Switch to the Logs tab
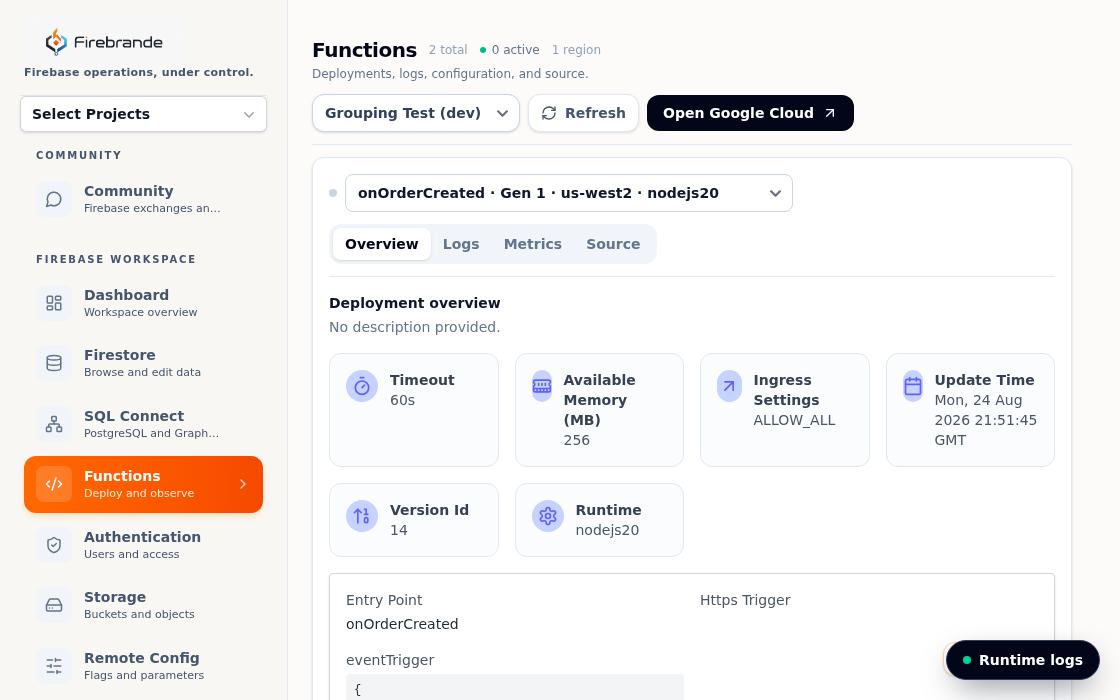The width and height of the screenshot is (1120, 700). pos(461,244)
